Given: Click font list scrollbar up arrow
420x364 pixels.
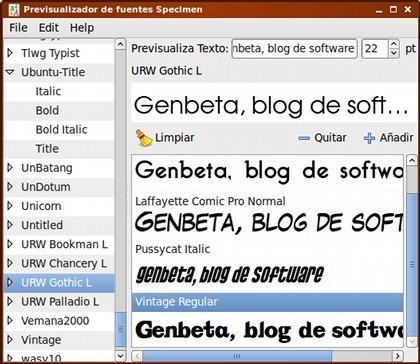Looking at the screenshot, I should 120,44.
